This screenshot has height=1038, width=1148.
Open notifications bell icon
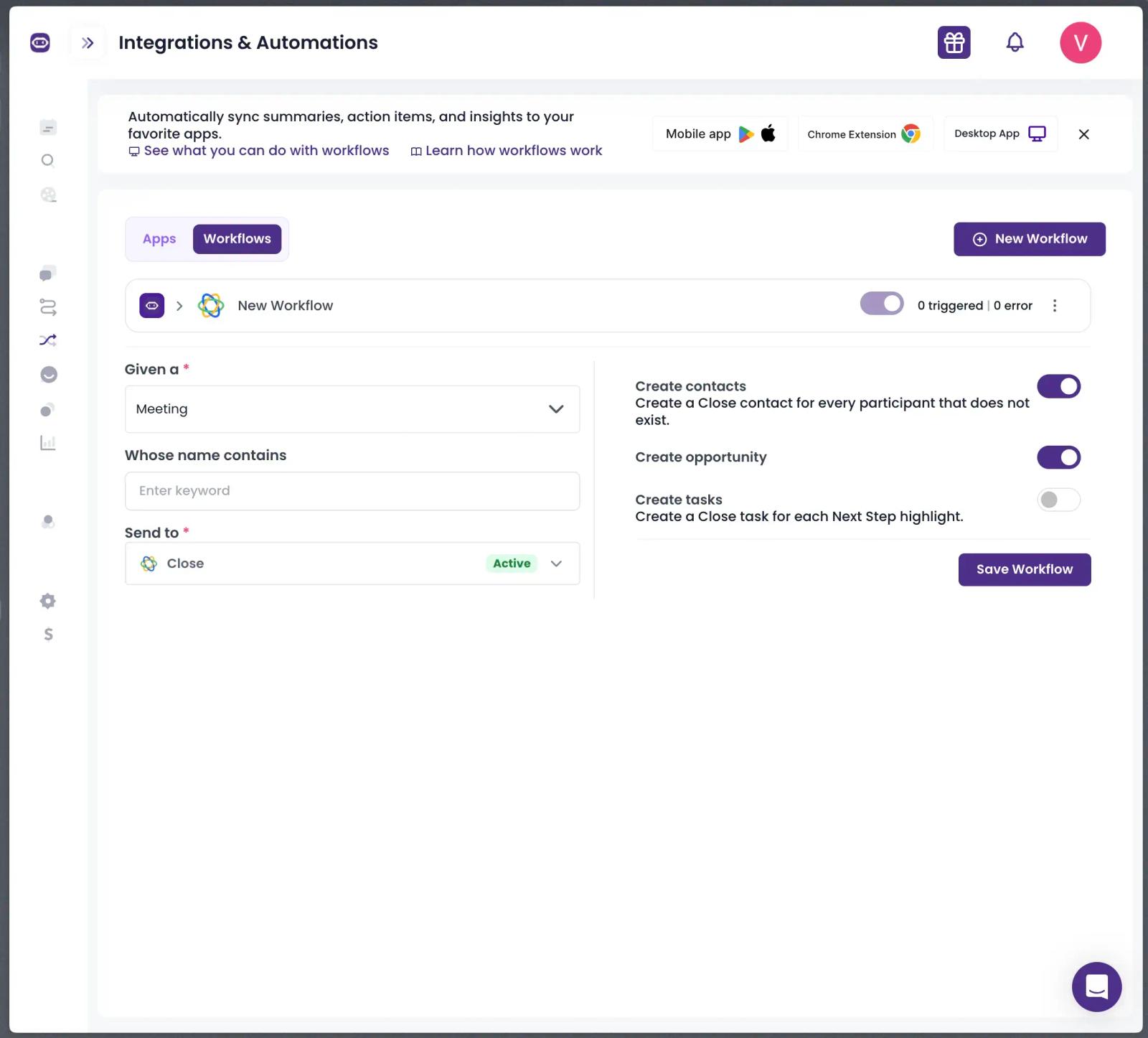pyautogui.click(x=1015, y=42)
